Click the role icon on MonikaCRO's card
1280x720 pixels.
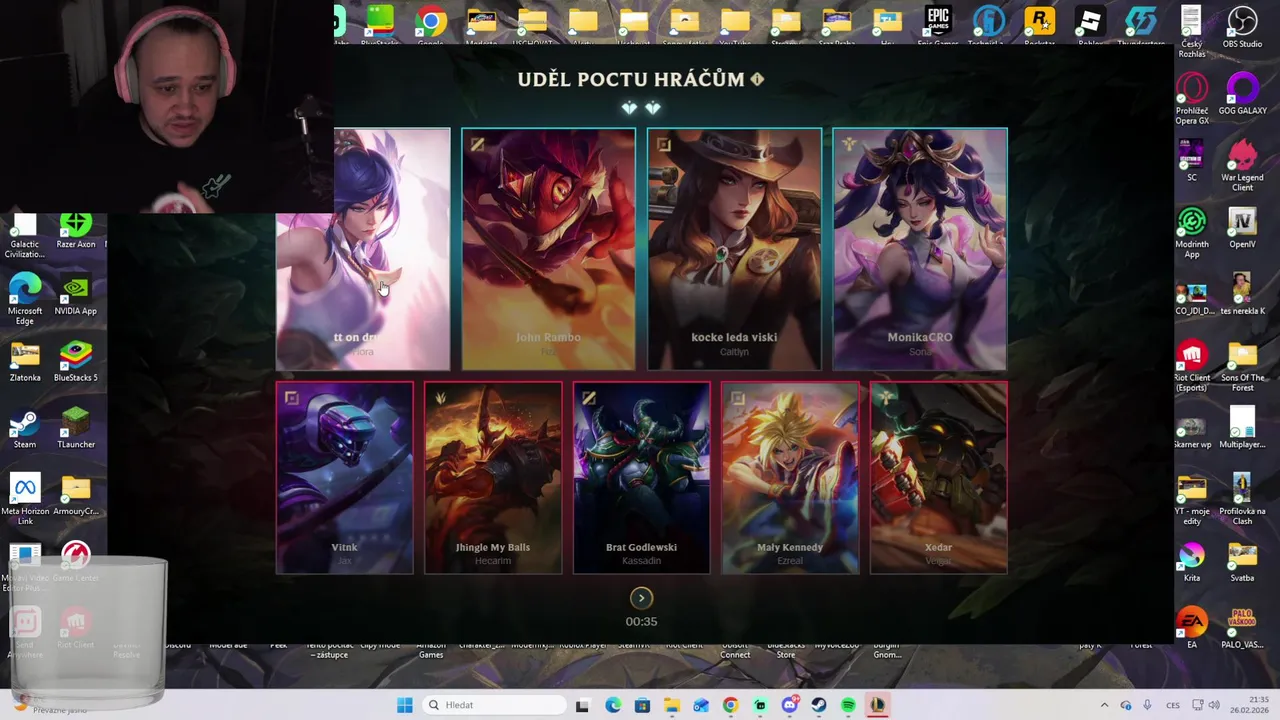pos(849,145)
